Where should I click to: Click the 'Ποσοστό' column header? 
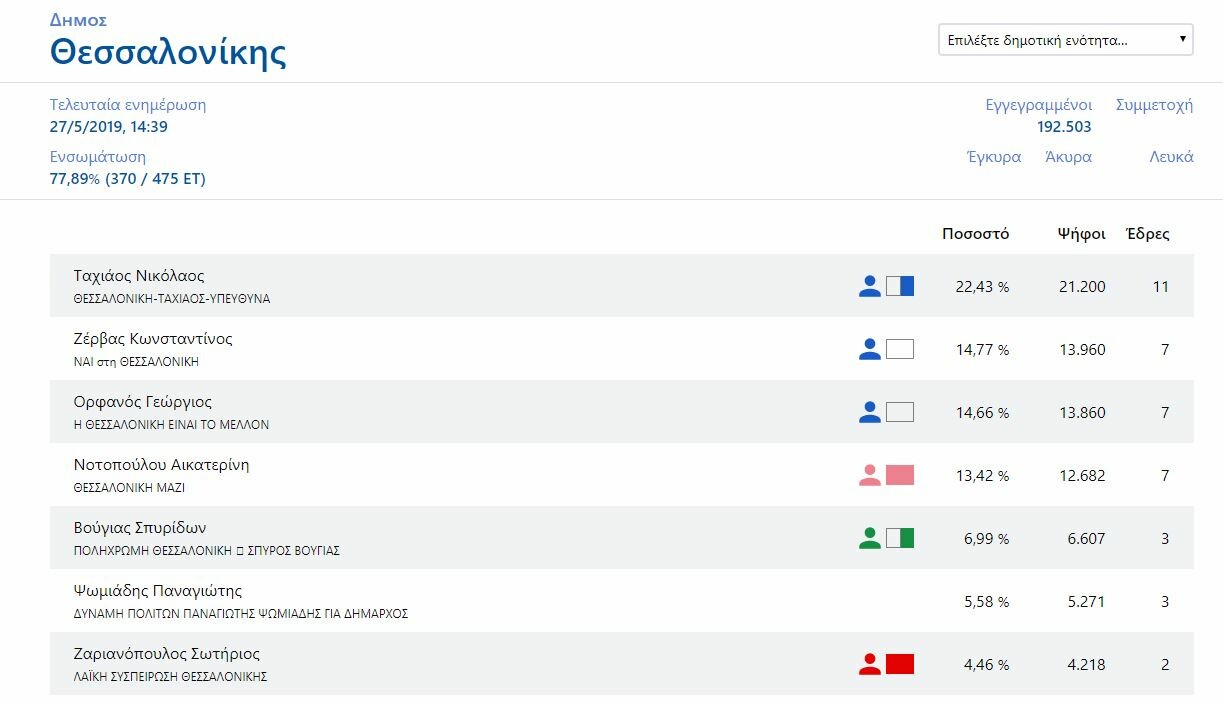(976, 234)
